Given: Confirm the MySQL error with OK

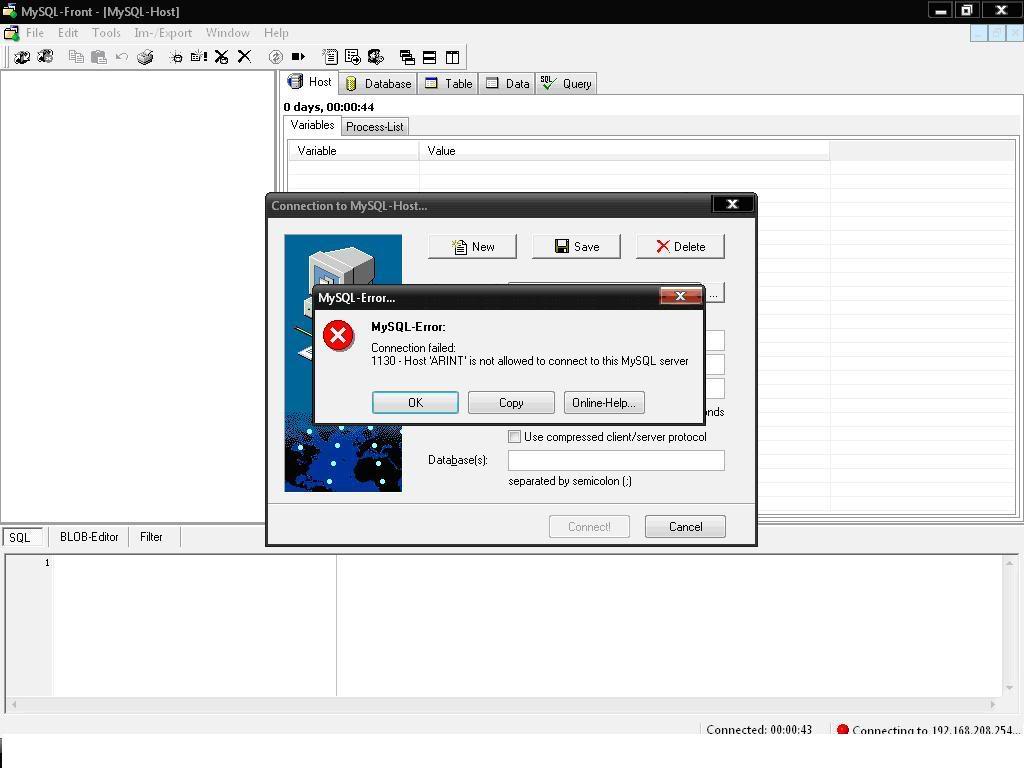Looking at the screenshot, I should [x=415, y=403].
